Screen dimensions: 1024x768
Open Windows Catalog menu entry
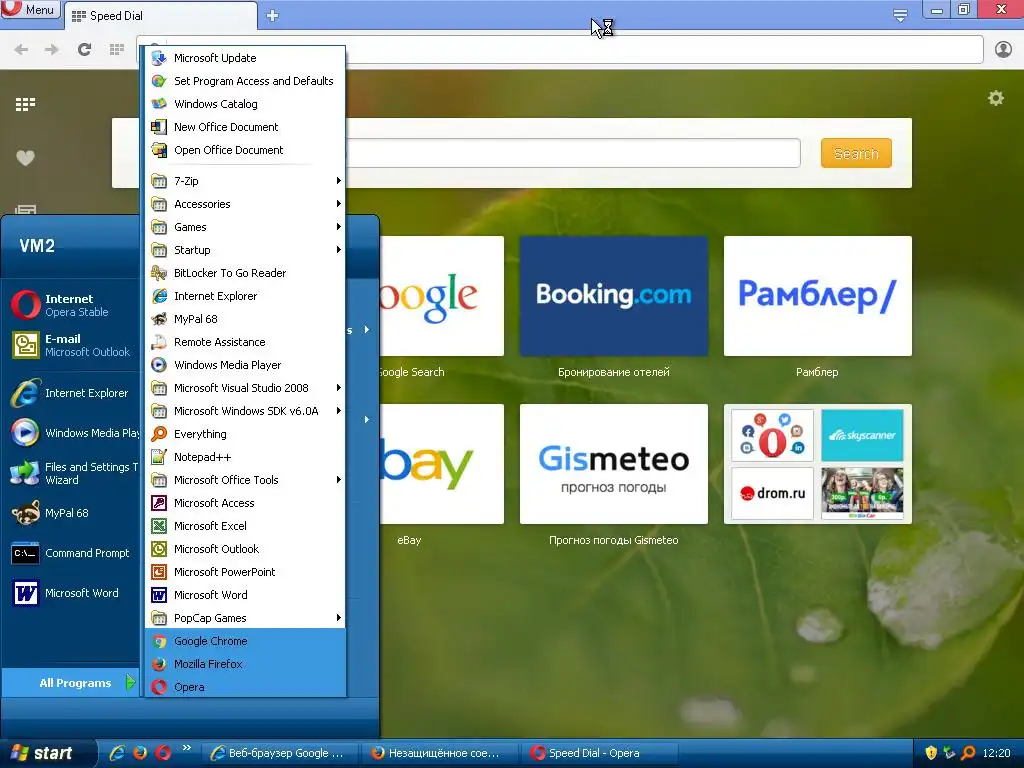[245, 104]
